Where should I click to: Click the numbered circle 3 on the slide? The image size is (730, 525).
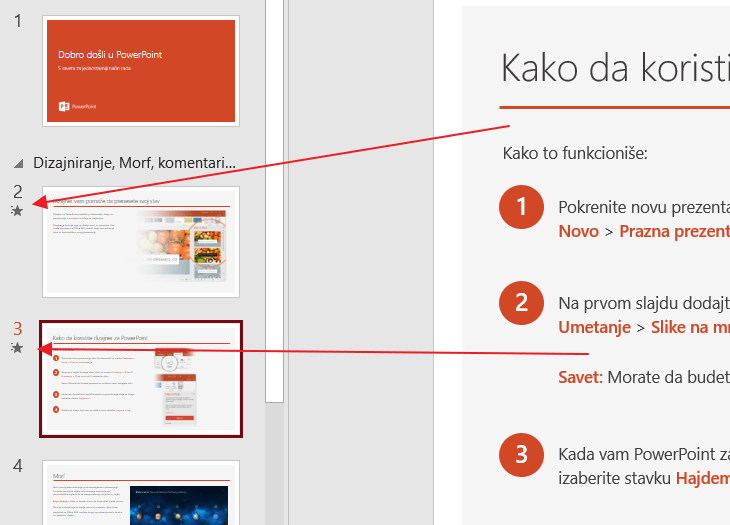[x=521, y=455]
